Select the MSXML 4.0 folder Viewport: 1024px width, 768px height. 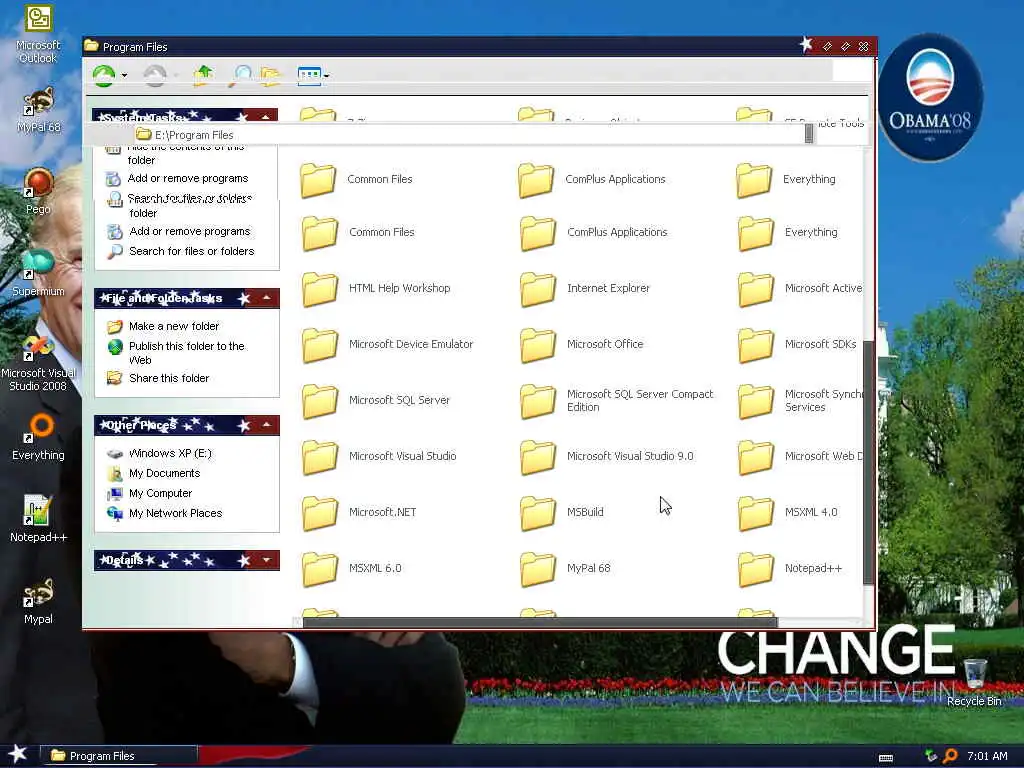[x=788, y=513]
